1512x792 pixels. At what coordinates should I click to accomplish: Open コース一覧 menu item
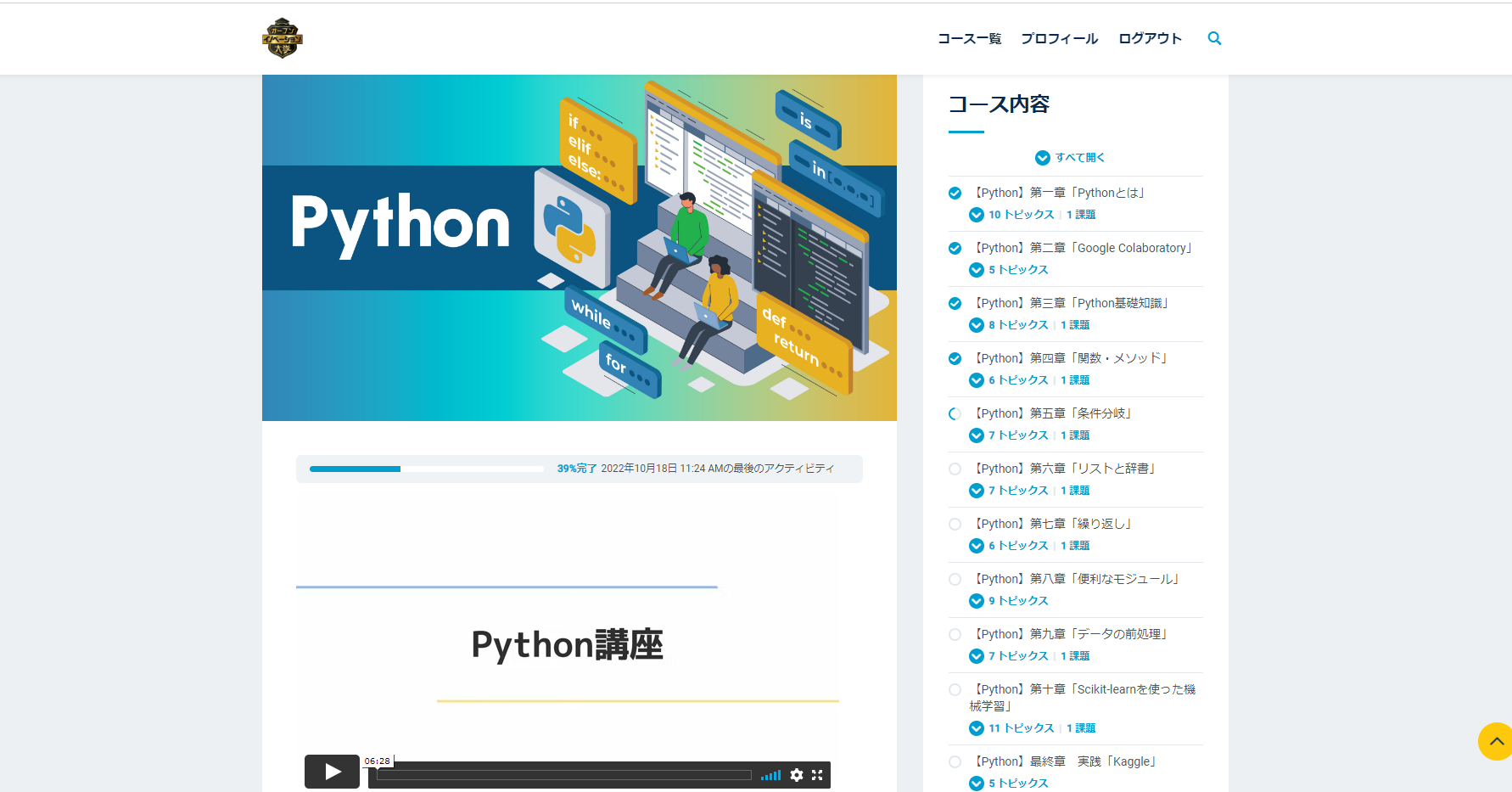click(969, 38)
